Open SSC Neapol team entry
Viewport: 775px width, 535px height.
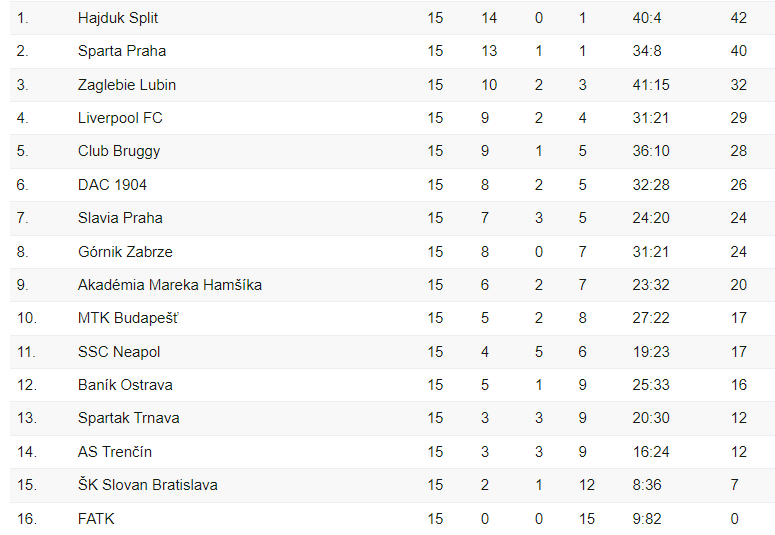pos(119,352)
